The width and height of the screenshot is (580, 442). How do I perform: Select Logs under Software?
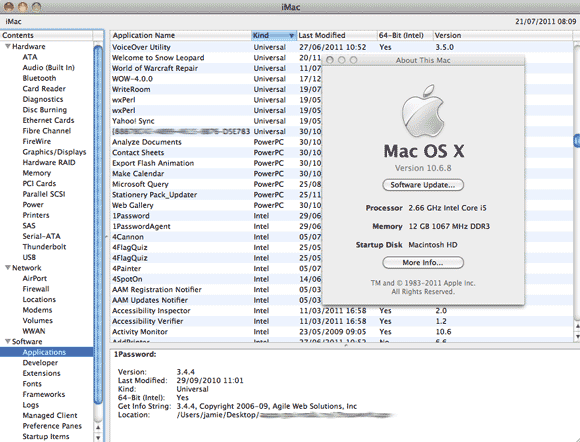coord(30,405)
